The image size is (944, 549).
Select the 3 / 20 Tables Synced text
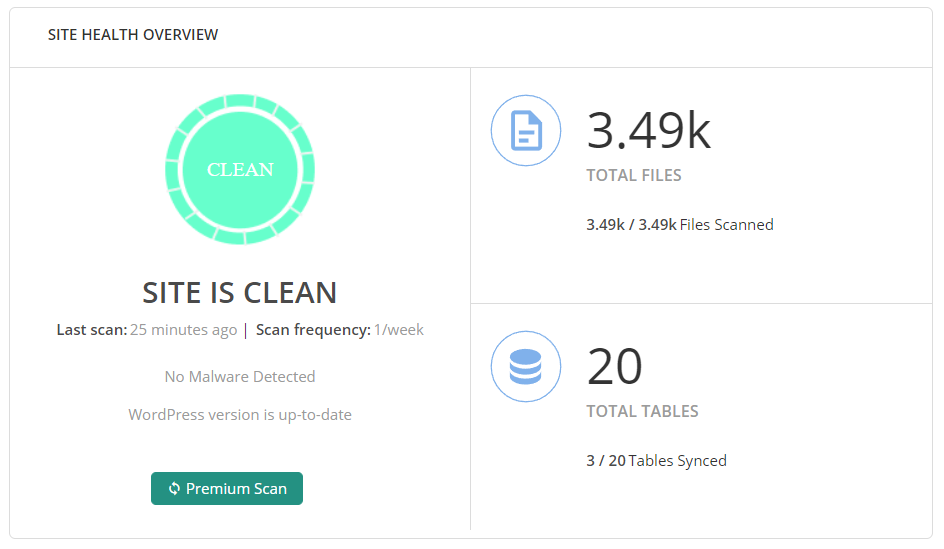coord(656,461)
